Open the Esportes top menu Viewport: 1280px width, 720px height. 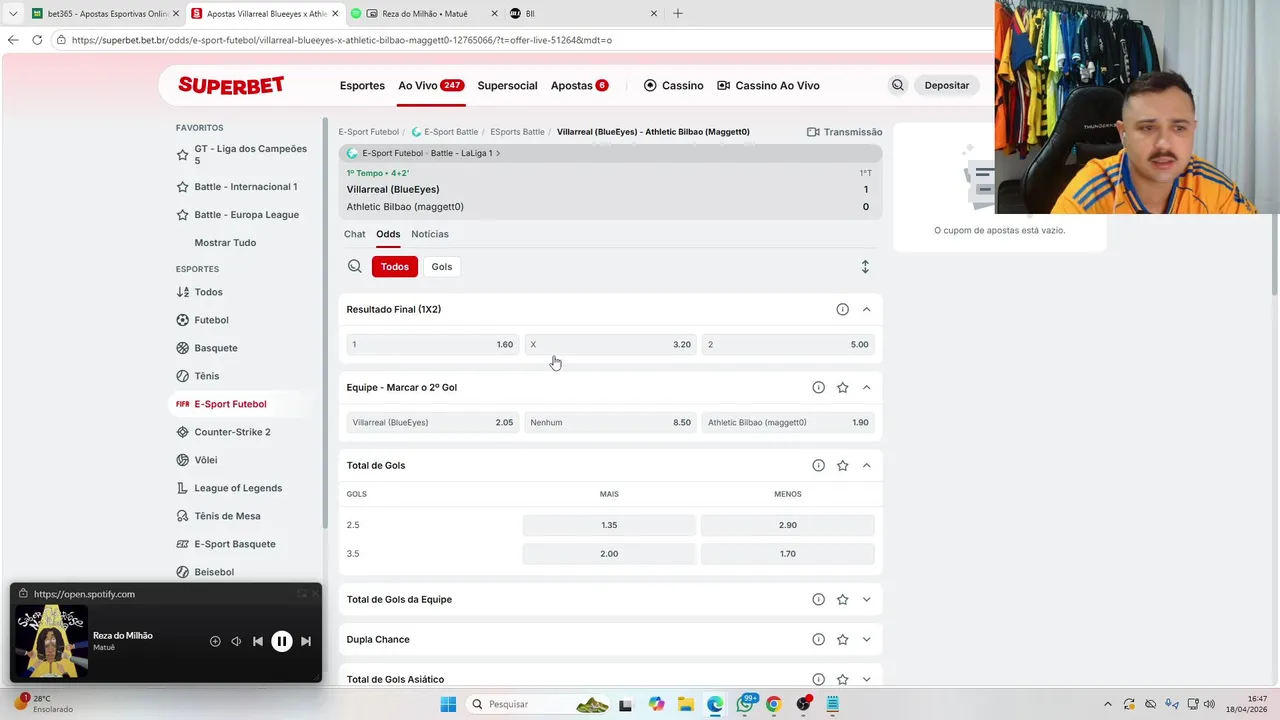tap(362, 85)
